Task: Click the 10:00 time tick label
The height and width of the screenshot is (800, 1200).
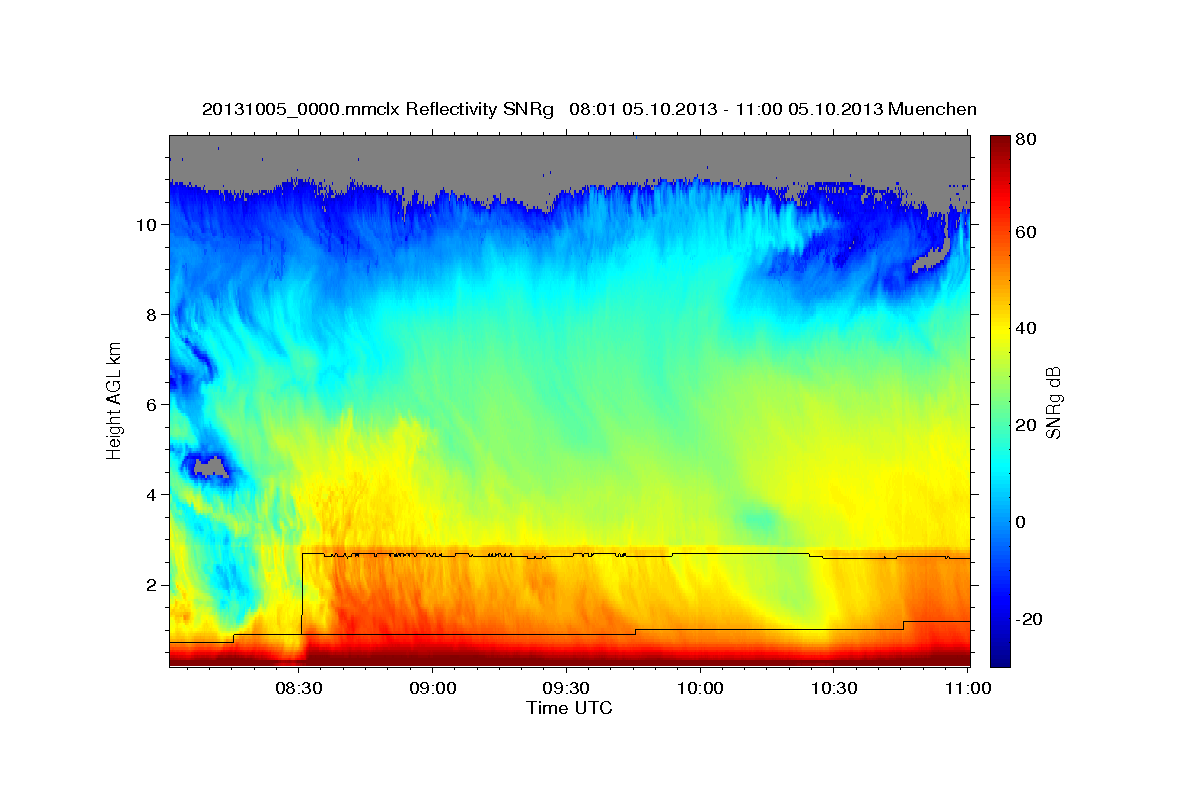Action: (700, 689)
